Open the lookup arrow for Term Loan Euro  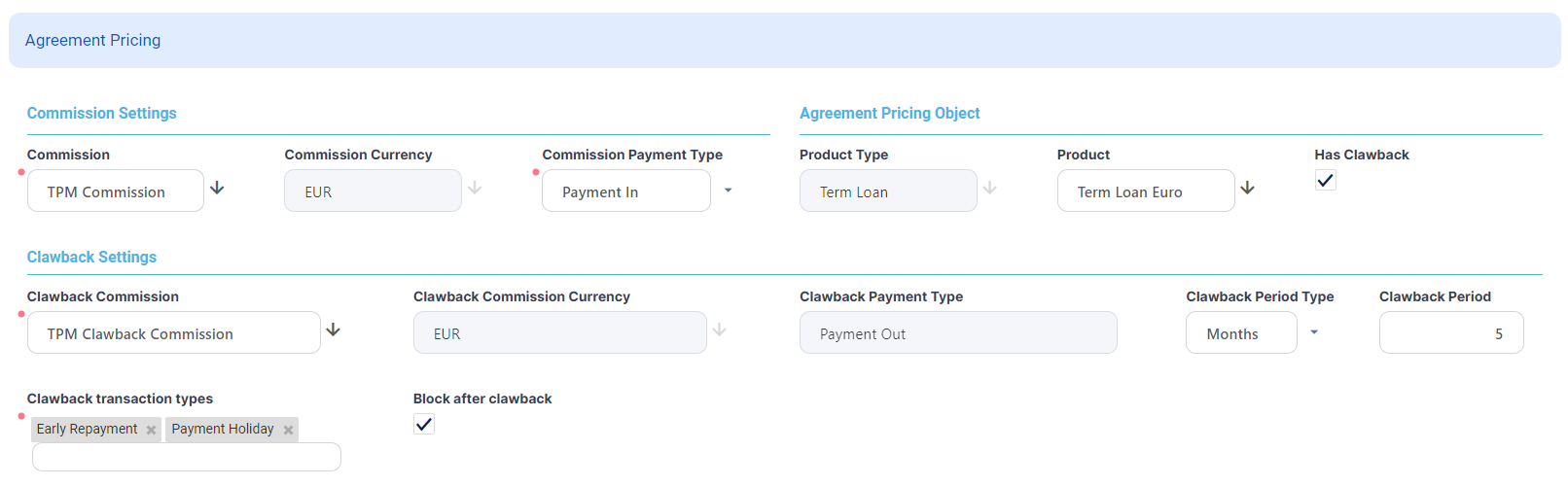(1247, 189)
